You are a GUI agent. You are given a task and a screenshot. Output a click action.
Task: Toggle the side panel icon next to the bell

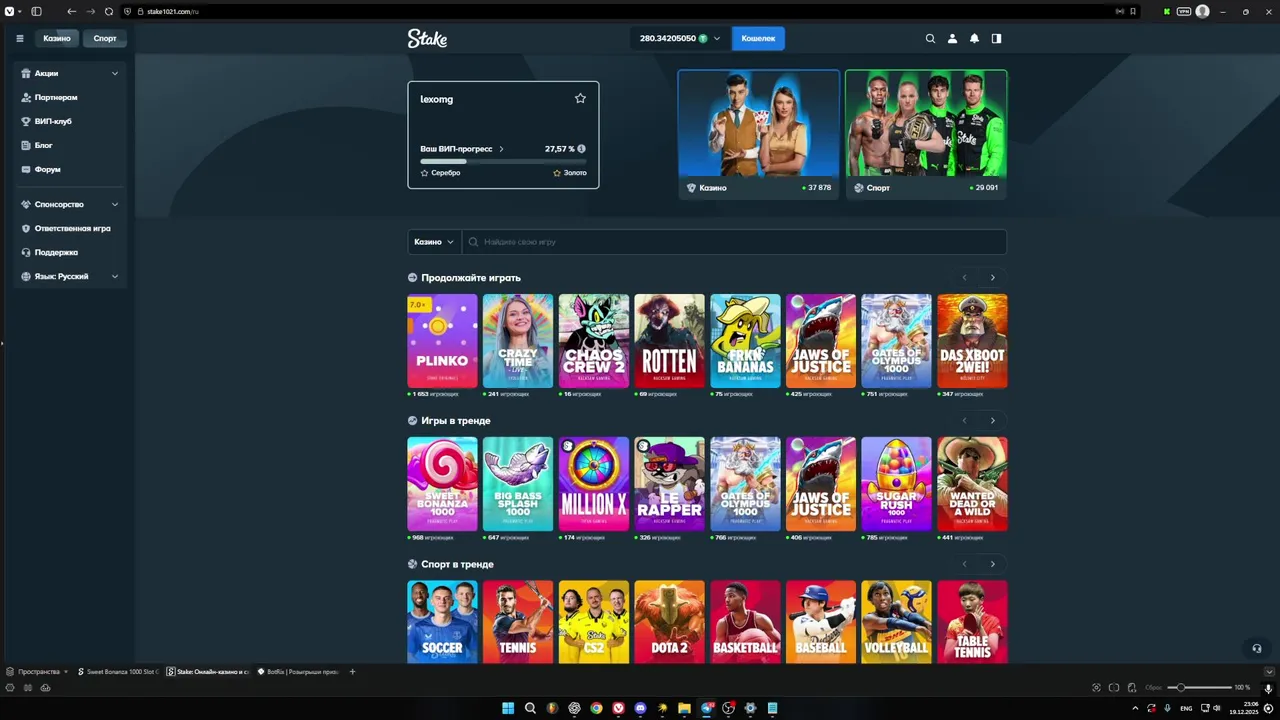996,38
